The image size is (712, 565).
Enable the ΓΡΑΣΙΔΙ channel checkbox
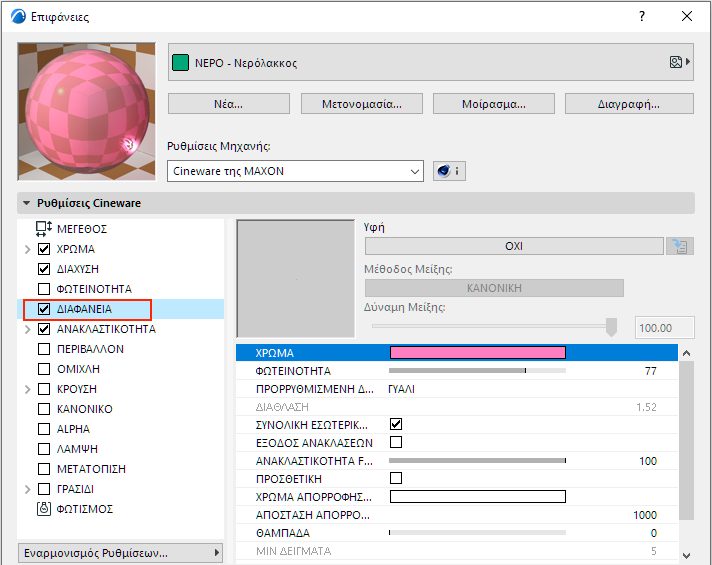click(44, 489)
